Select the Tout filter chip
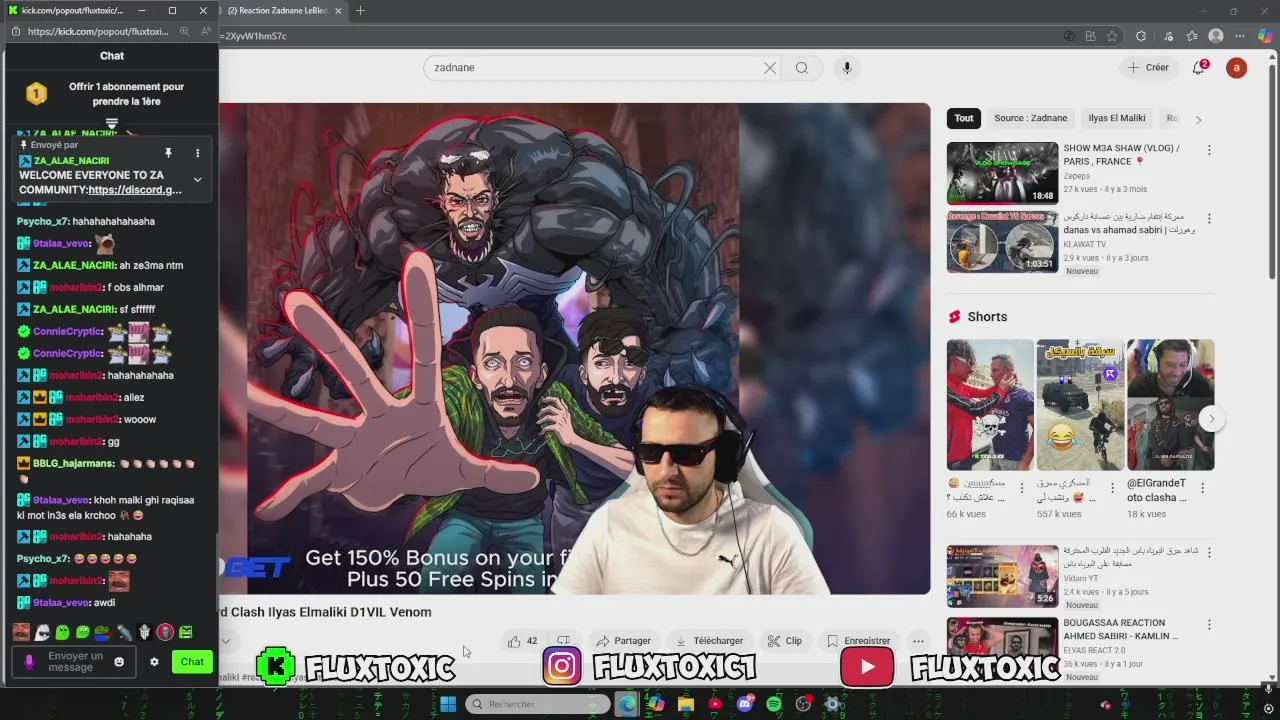Screen dimensions: 1280x720 click(964, 118)
